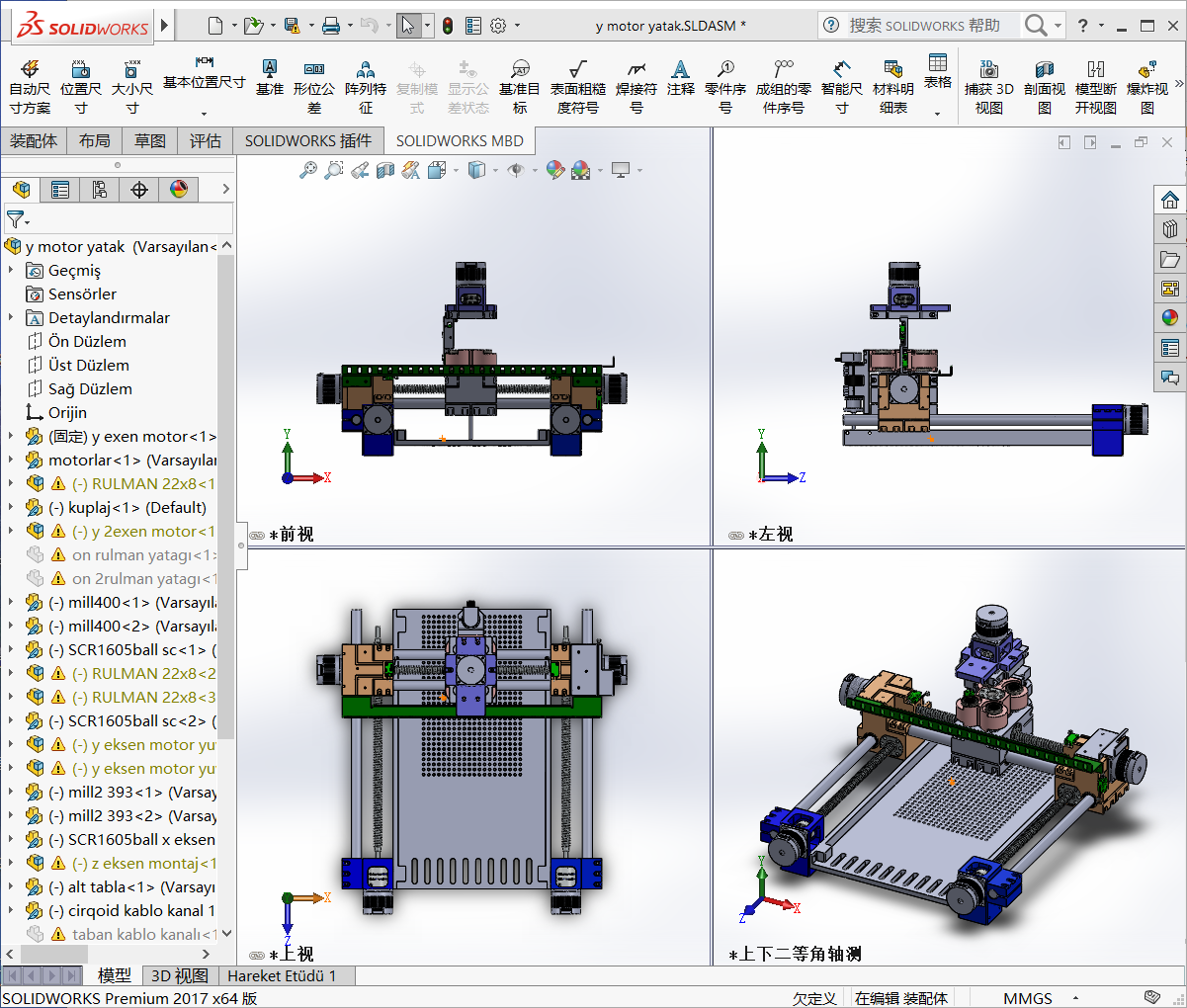
Task: Click the Surface Finish symbol tool (表面粗糙度符号)
Action: [578, 86]
